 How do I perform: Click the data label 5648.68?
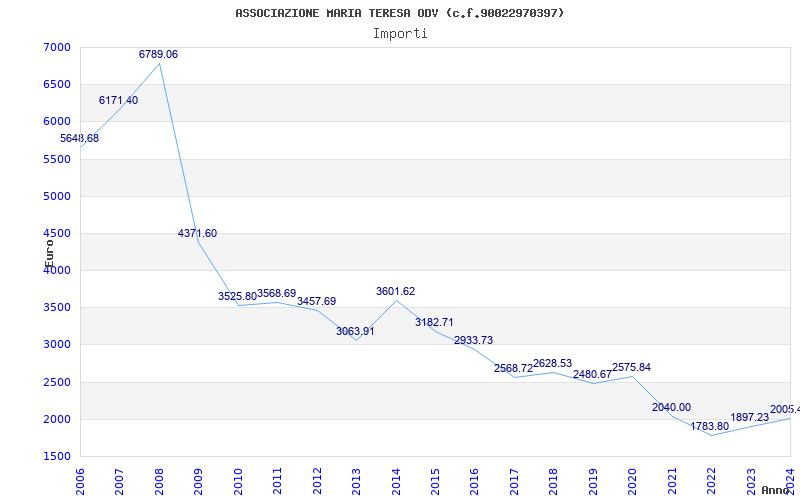click(80, 138)
